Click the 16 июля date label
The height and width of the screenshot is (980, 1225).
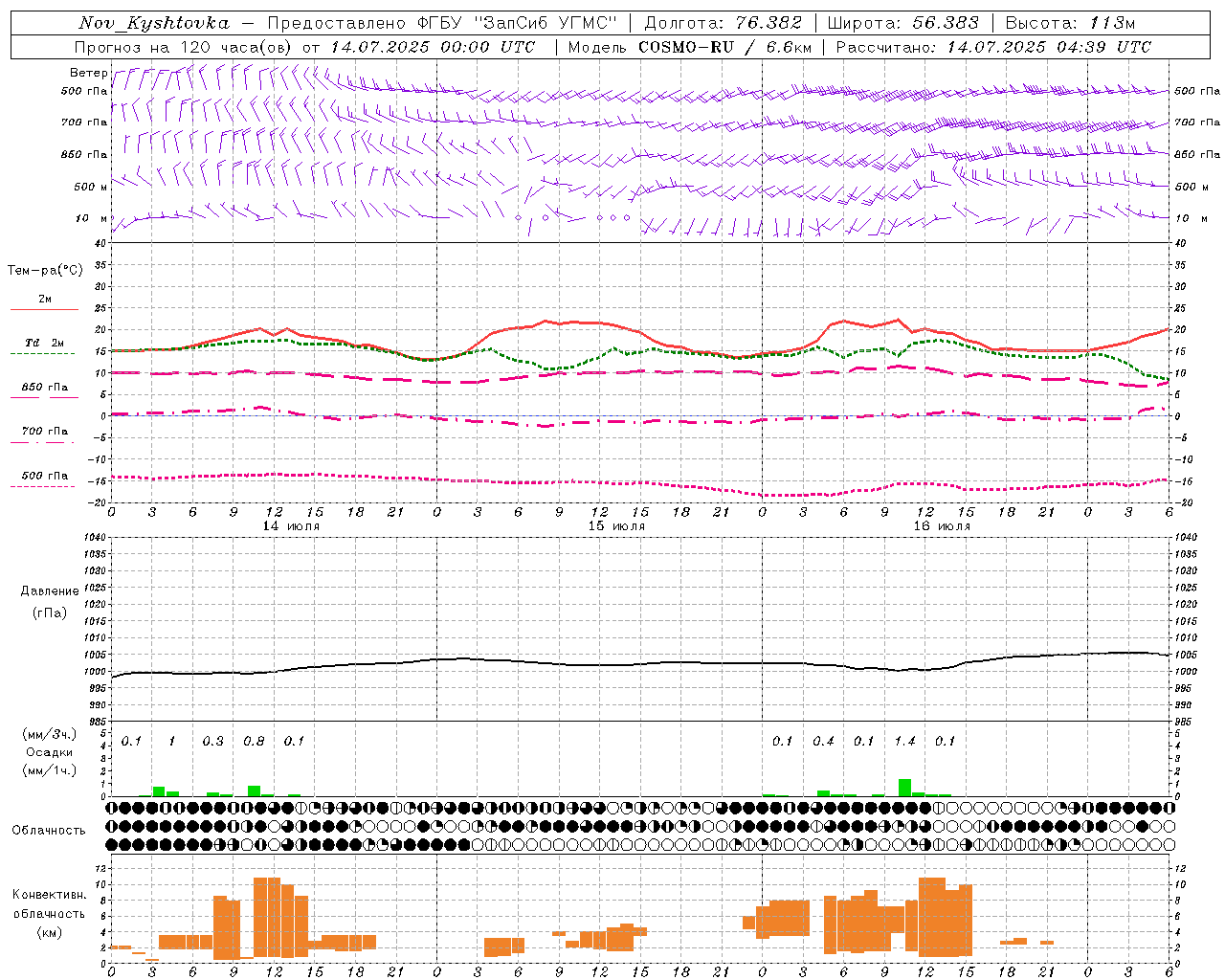942,526
